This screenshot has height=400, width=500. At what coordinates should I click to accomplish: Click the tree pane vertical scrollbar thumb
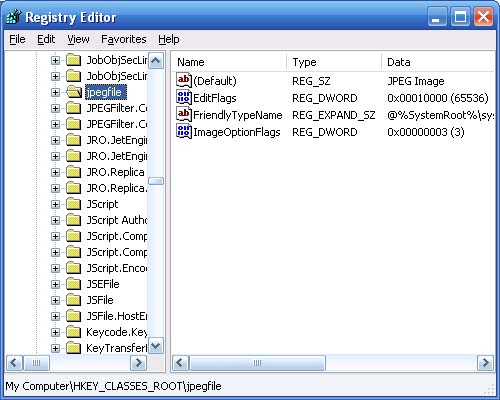[156, 181]
